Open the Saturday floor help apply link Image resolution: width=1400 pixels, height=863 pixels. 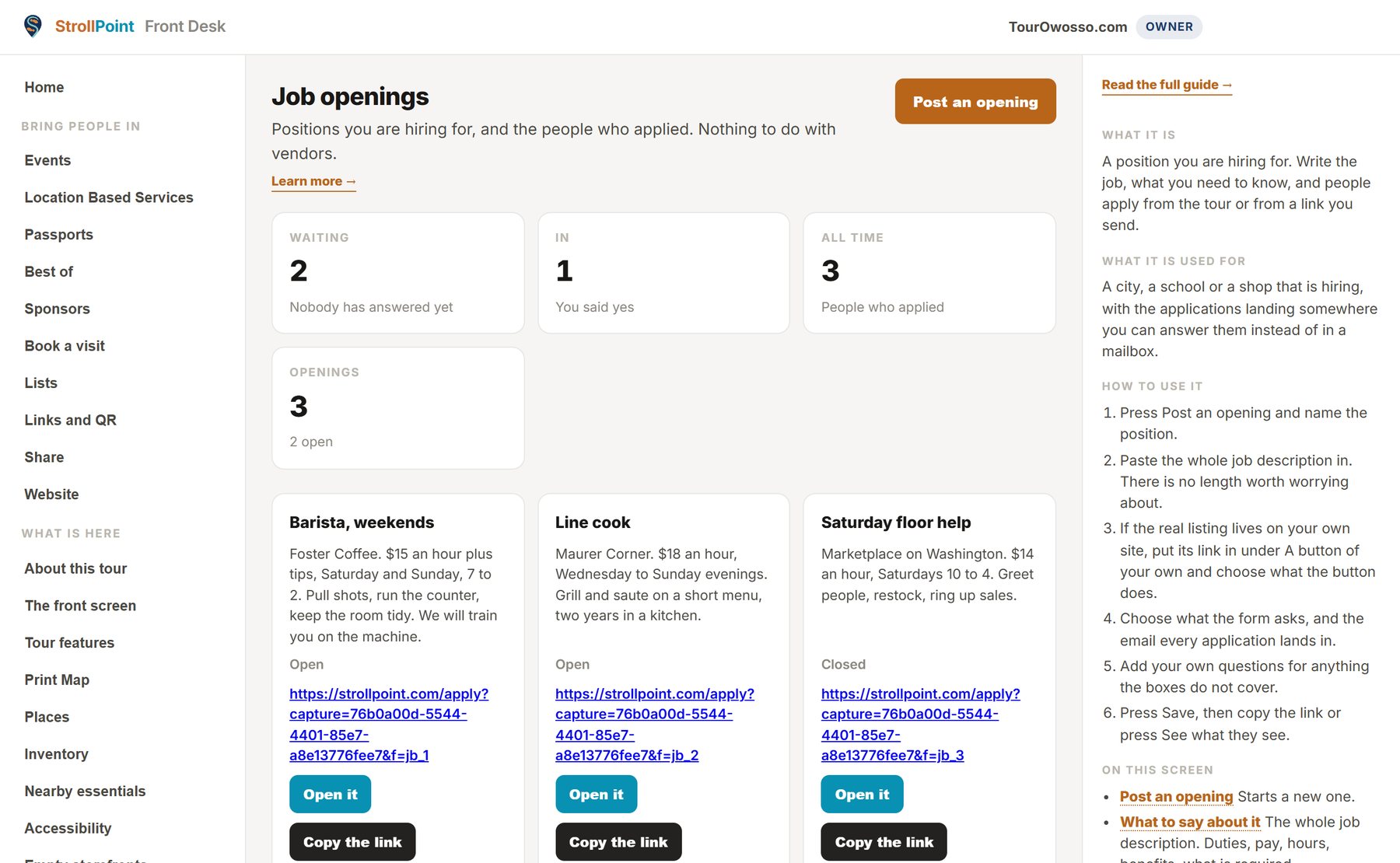[921, 724]
